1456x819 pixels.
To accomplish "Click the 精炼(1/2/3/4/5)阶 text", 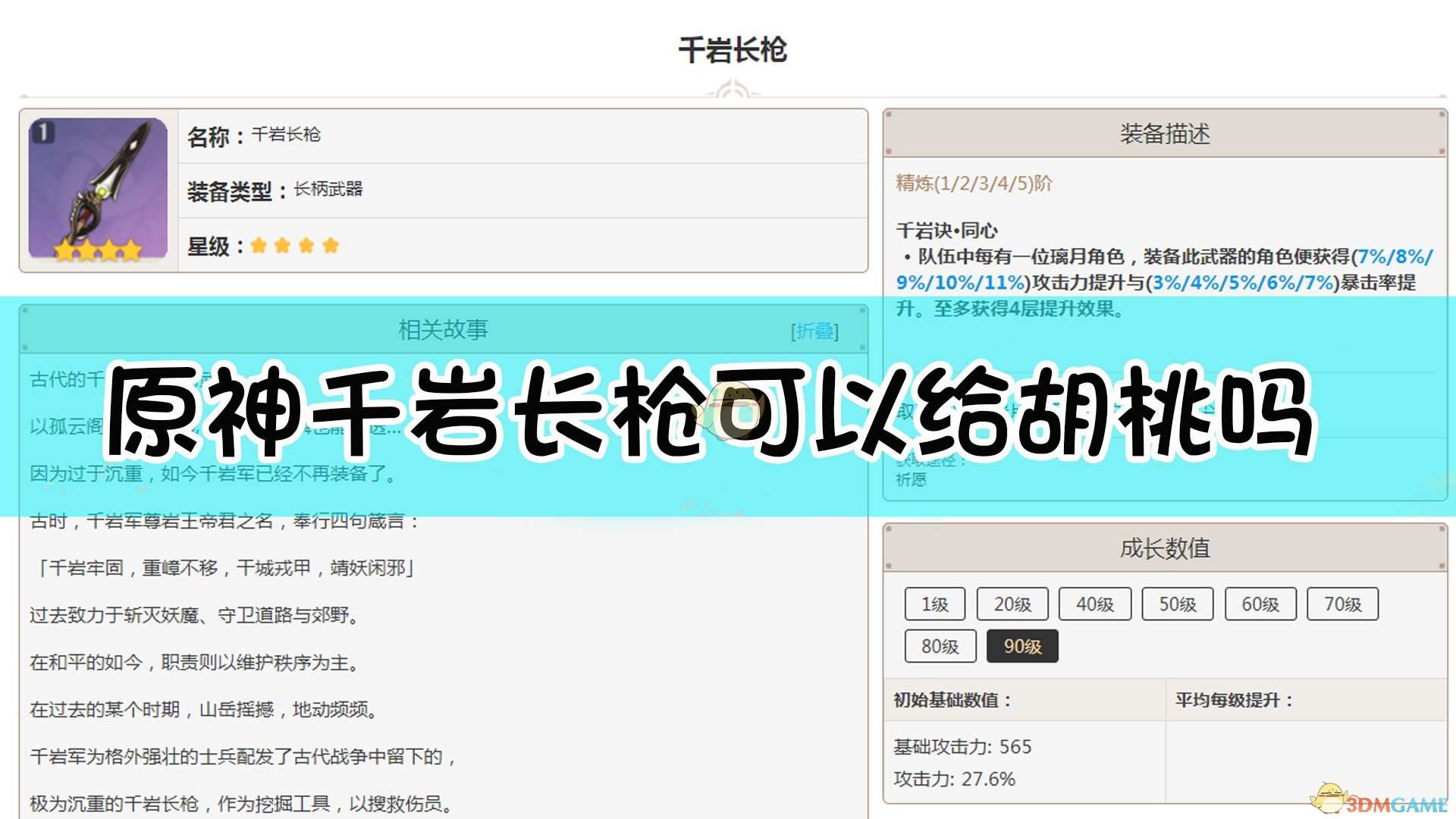I will click(x=974, y=184).
